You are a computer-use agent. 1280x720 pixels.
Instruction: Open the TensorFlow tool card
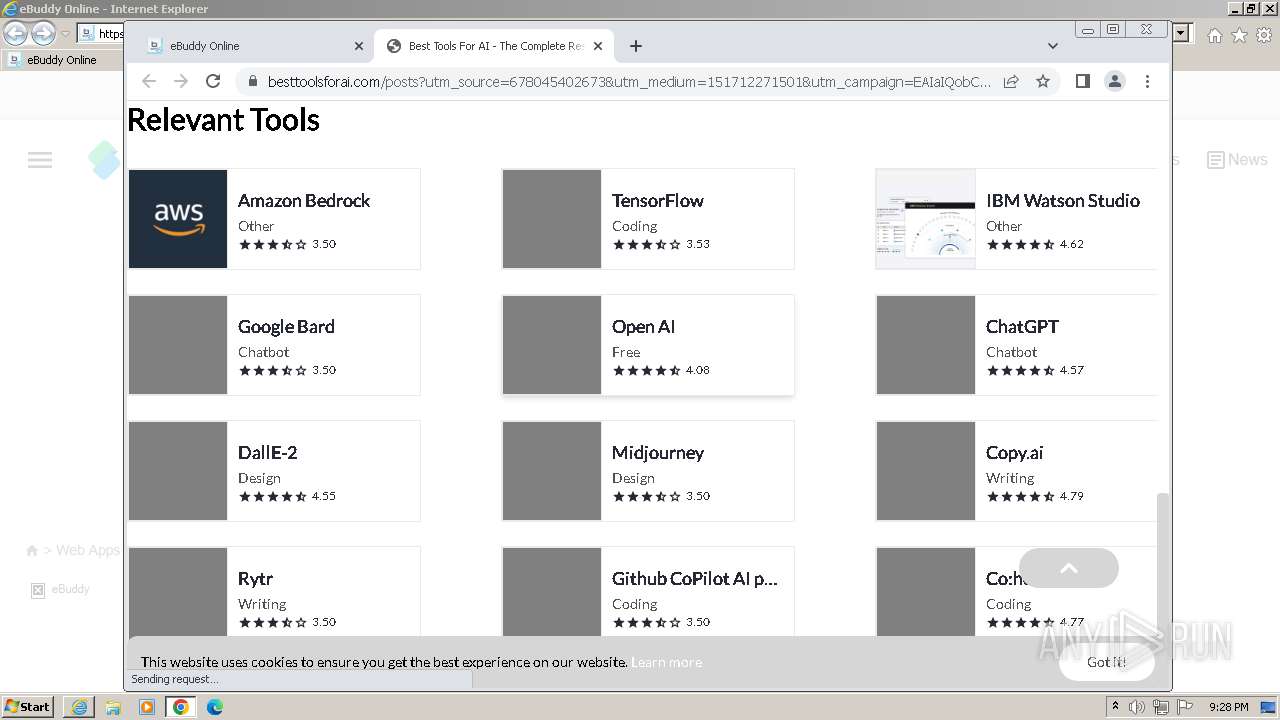[648, 219]
